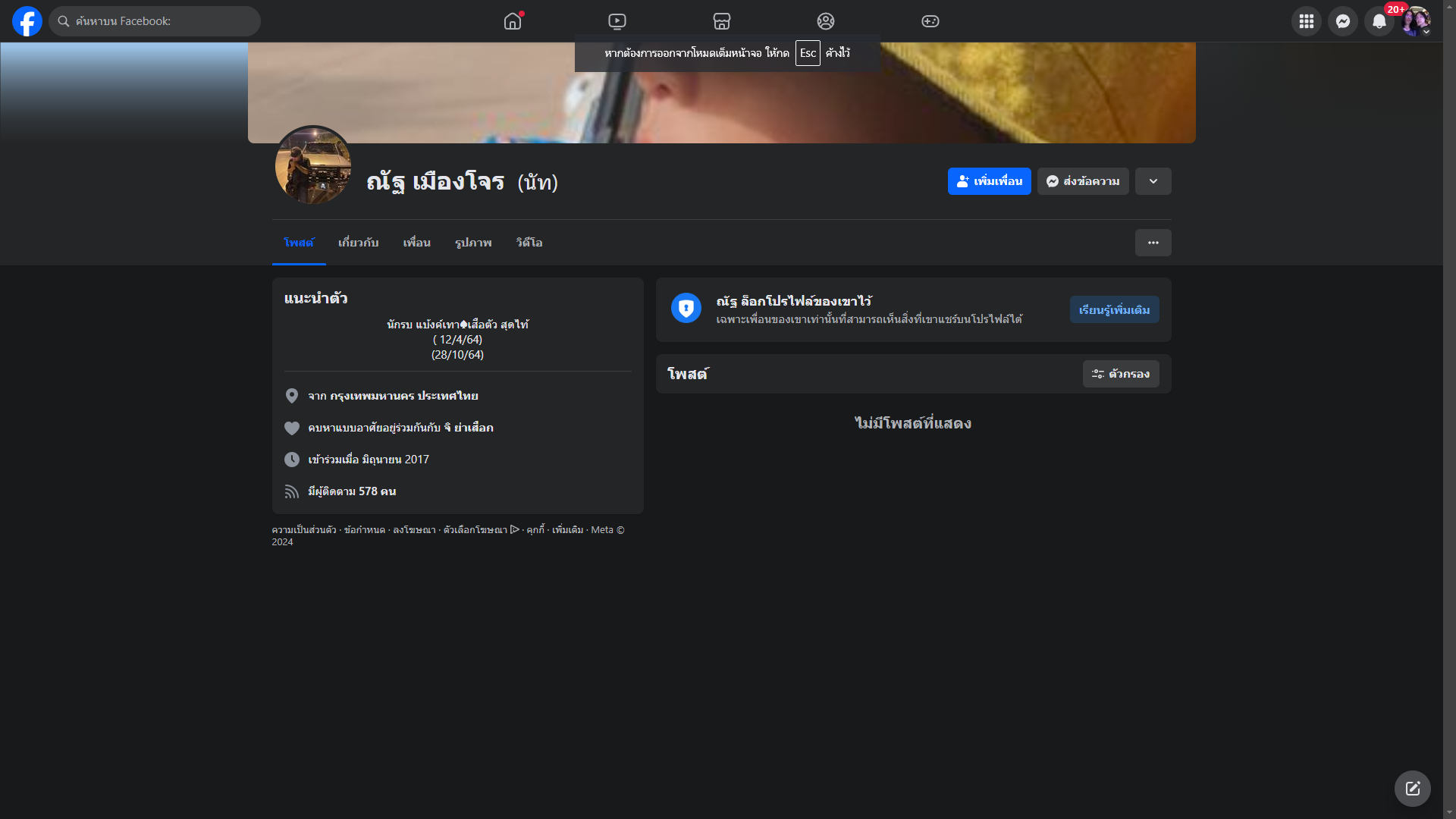Open the Gaming icon in the top bar

pos(930,21)
